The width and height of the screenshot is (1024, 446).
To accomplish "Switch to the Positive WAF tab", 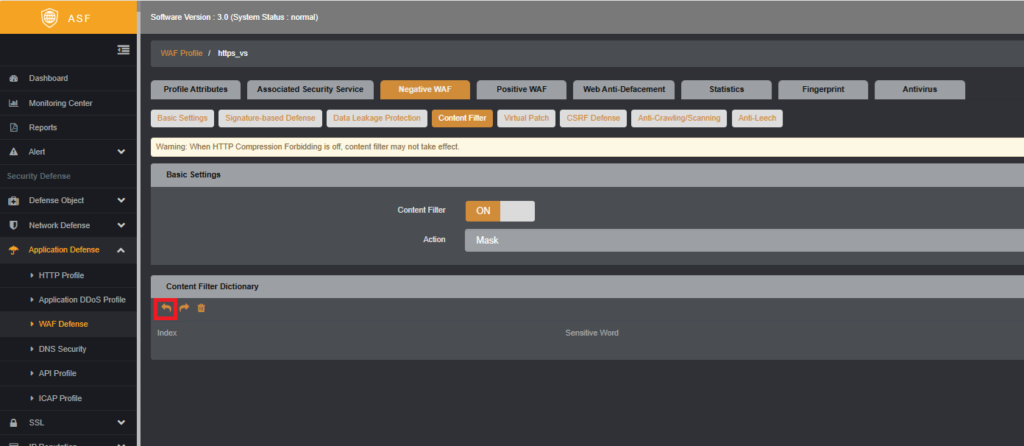I will [x=522, y=89].
